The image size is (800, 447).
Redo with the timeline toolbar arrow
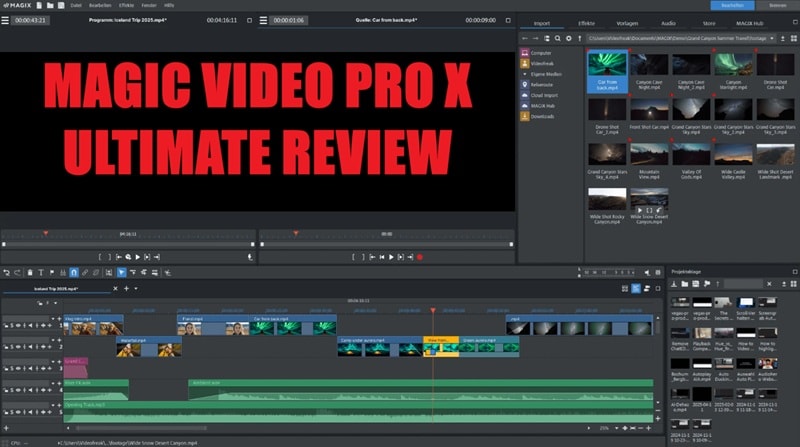tap(17, 272)
